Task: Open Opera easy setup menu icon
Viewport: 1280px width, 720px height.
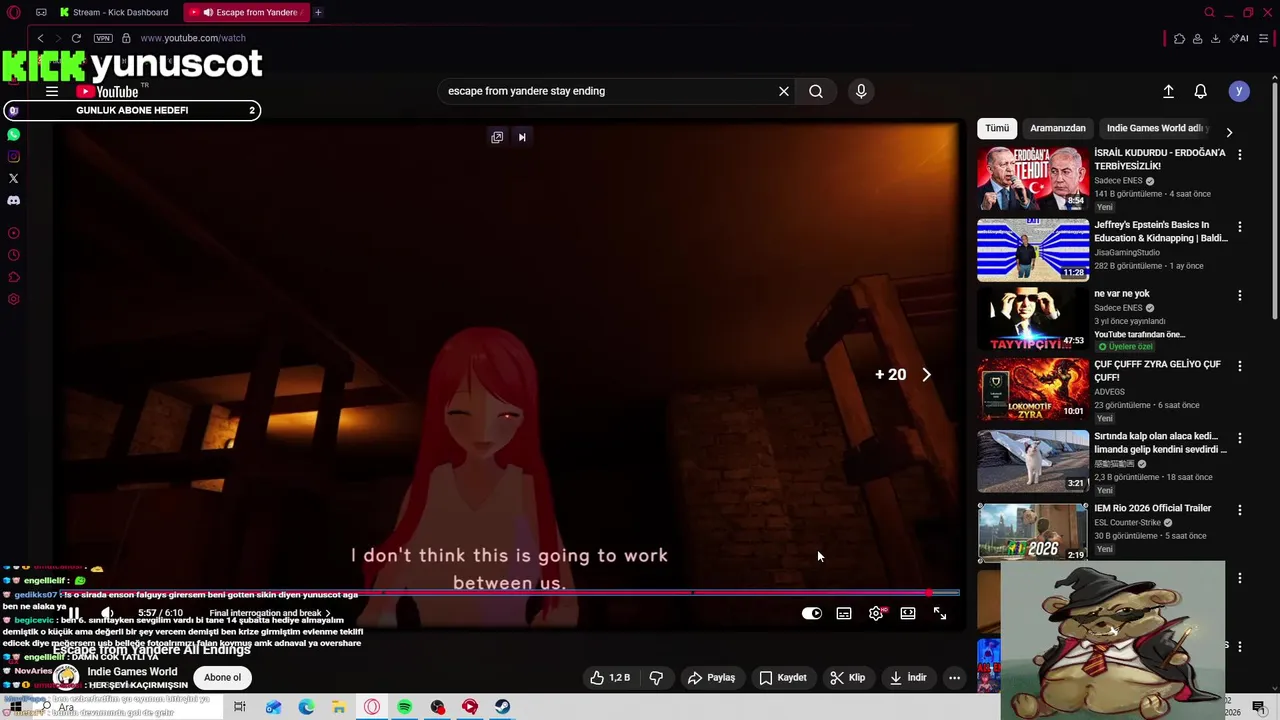Action: pos(1264,38)
